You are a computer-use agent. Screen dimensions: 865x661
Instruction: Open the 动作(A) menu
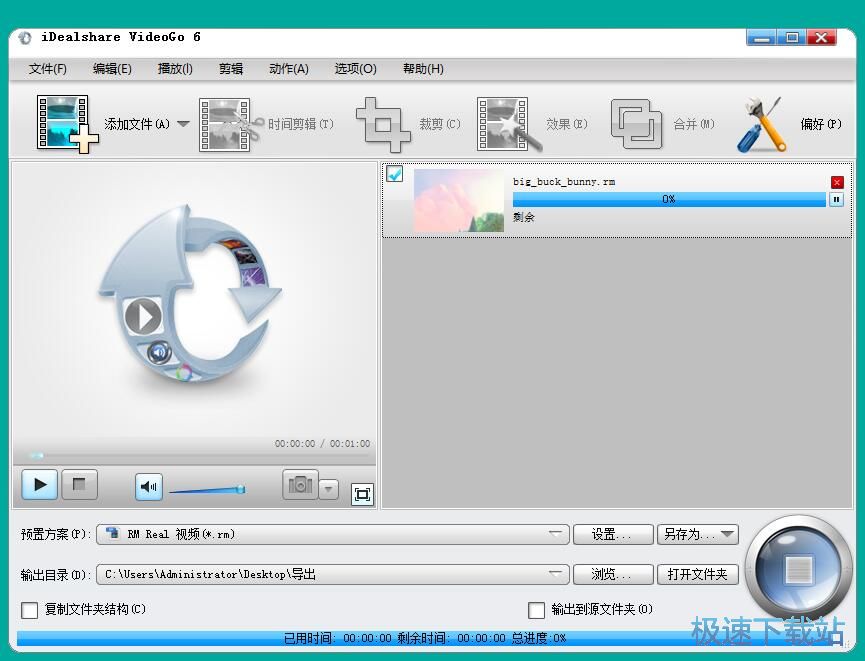(289, 69)
